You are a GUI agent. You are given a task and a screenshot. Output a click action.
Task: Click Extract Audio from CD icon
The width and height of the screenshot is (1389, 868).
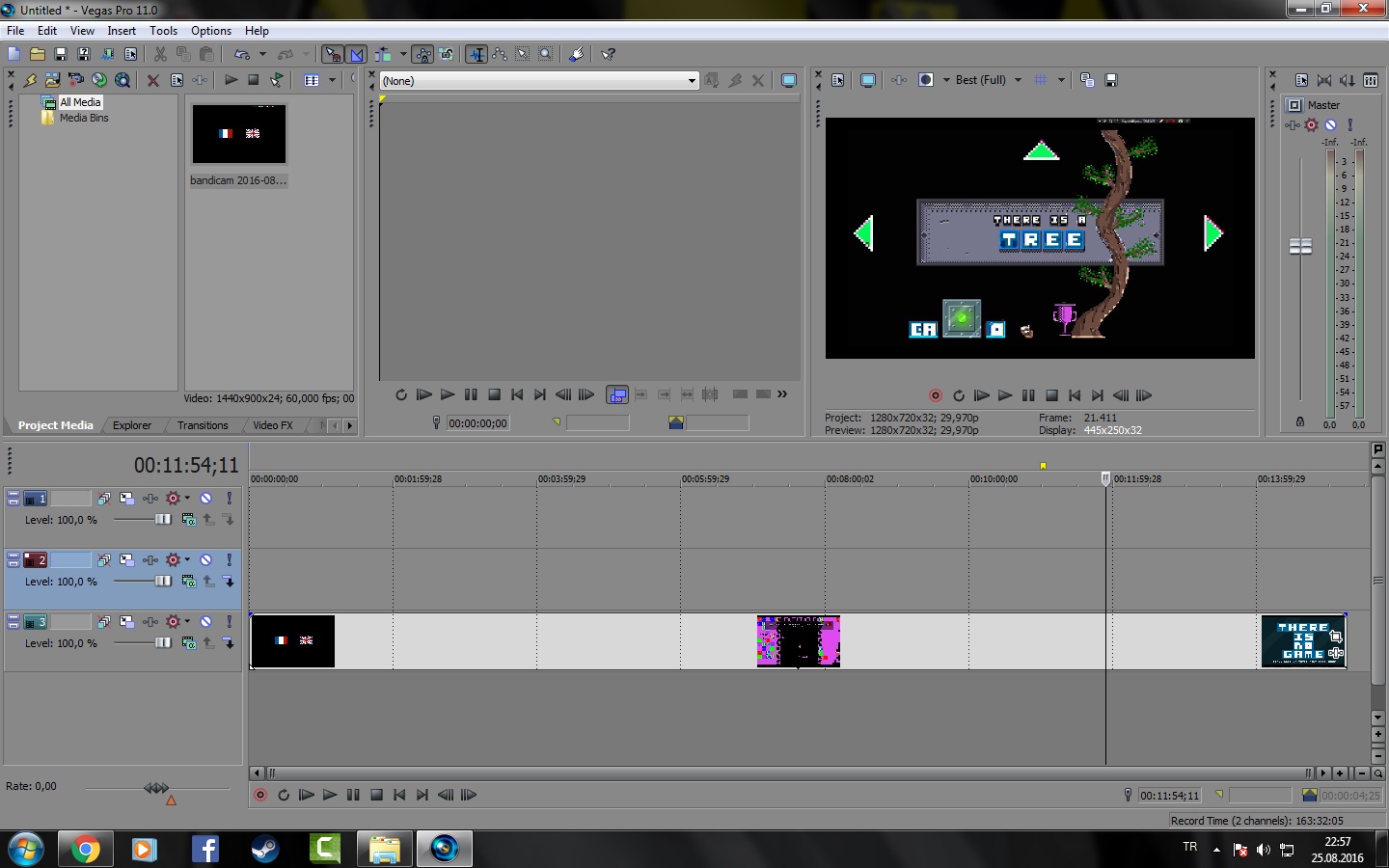[99, 80]
